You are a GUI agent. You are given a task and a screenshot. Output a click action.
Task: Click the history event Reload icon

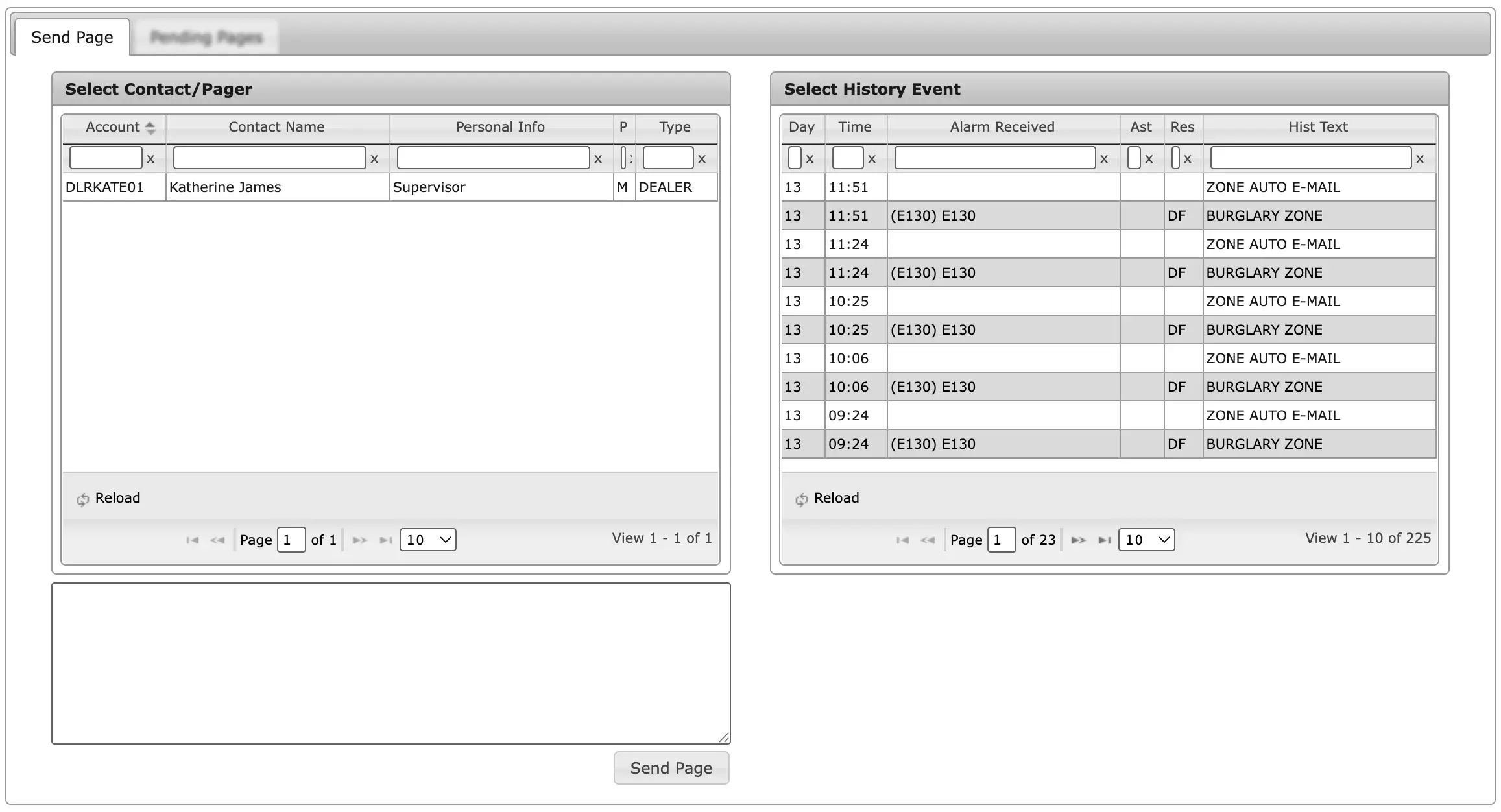click(802, 499)
